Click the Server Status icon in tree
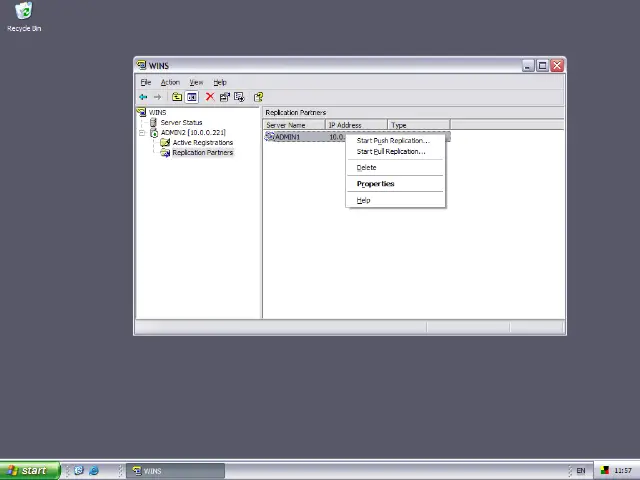The height and width of the screenshot is (480, 640). tap(153, 122)
